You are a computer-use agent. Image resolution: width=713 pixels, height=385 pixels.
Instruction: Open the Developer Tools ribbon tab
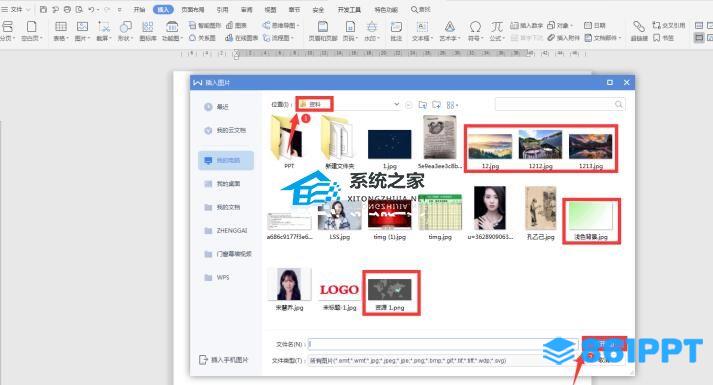click(349, 10)
